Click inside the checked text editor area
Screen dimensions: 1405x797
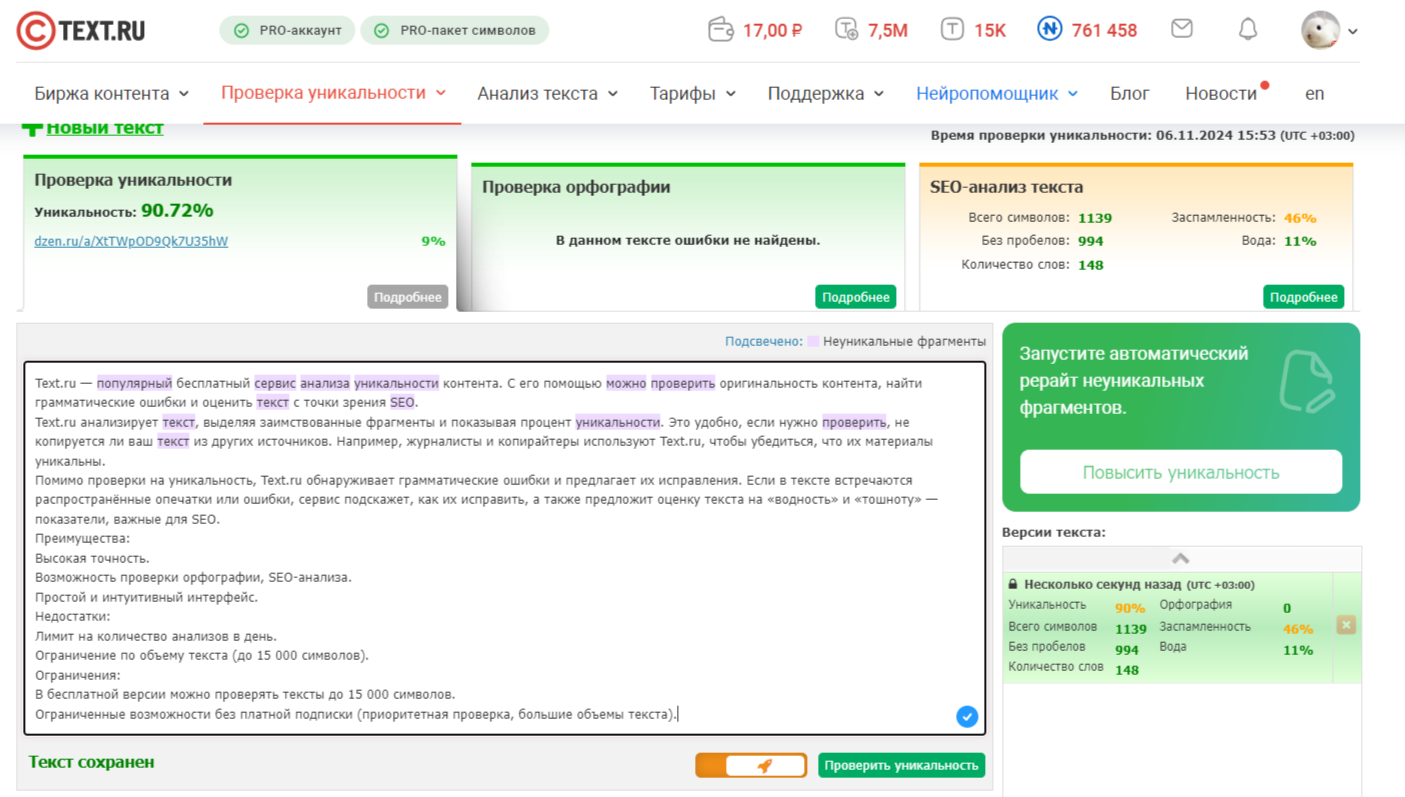505,548
